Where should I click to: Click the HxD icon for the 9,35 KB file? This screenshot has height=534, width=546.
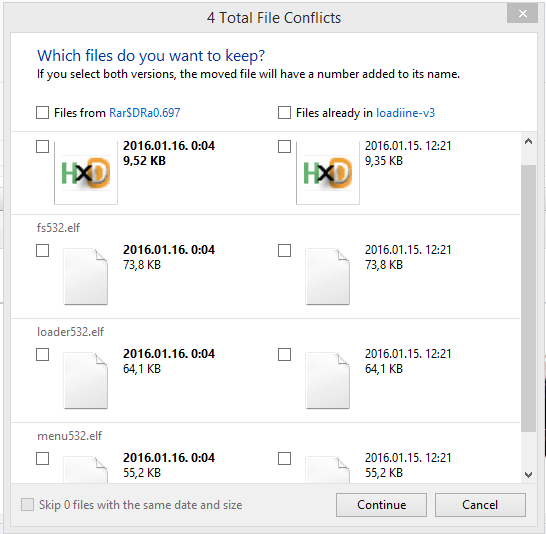pos(328,173)
